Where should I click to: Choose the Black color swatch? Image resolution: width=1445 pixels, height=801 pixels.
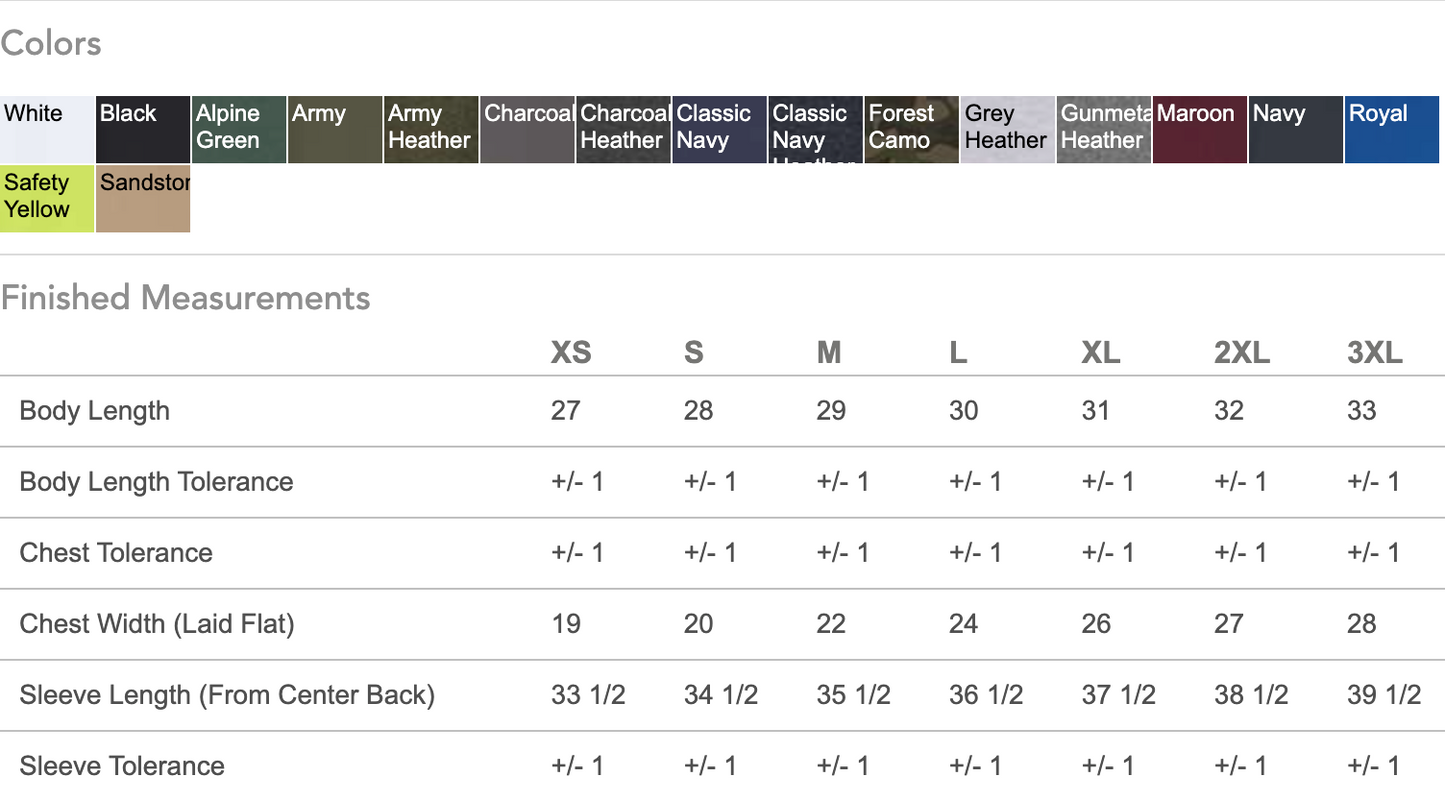point(143,130)
